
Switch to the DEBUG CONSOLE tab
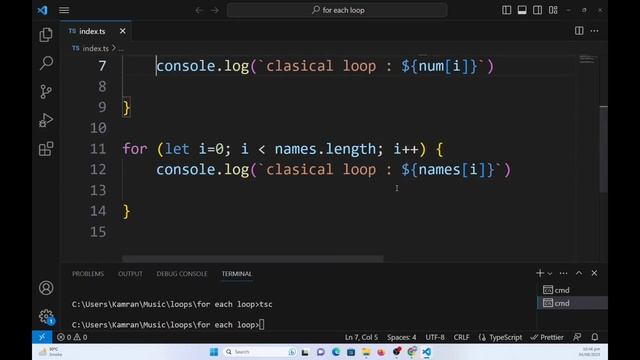(182, 273)
